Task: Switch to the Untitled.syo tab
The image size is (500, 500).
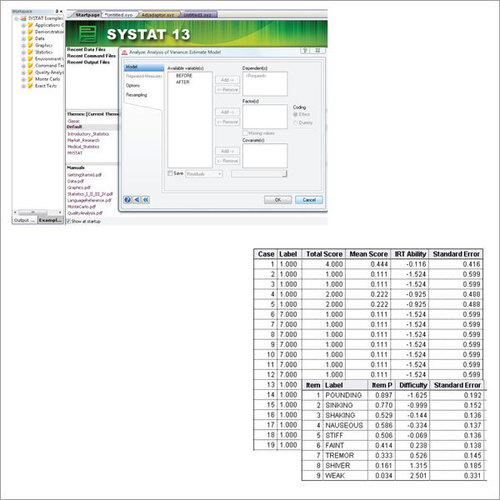Action: pos(119,15)
